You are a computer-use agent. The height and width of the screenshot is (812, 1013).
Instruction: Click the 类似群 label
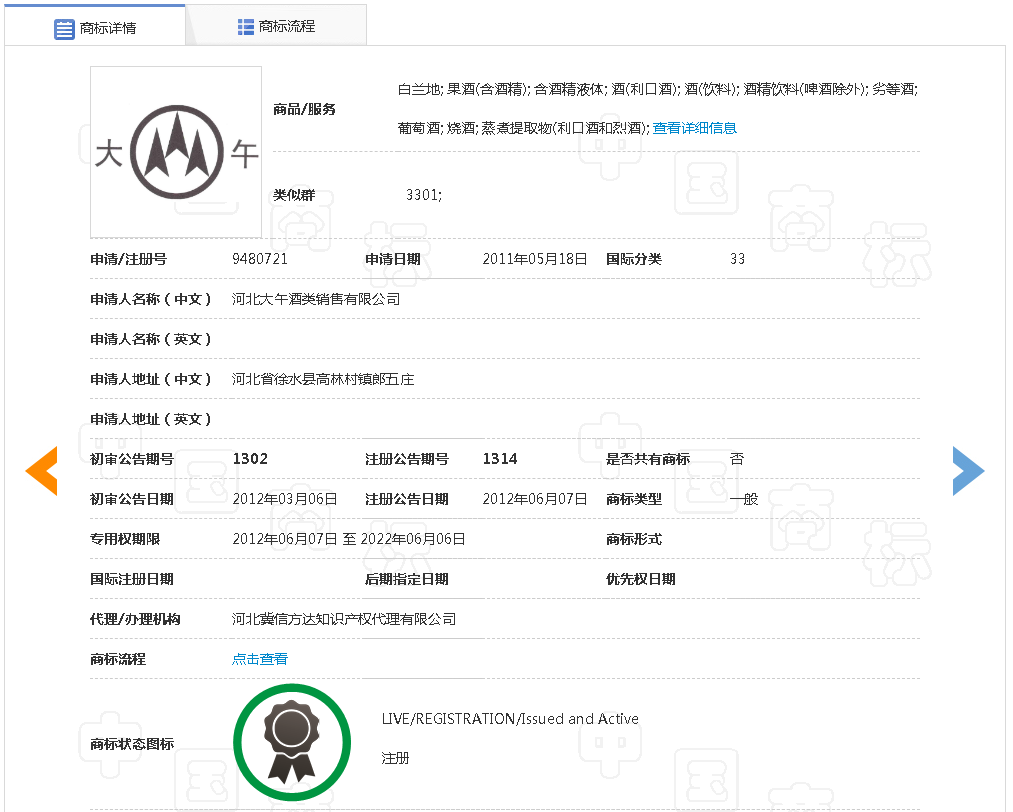(294, 194)
